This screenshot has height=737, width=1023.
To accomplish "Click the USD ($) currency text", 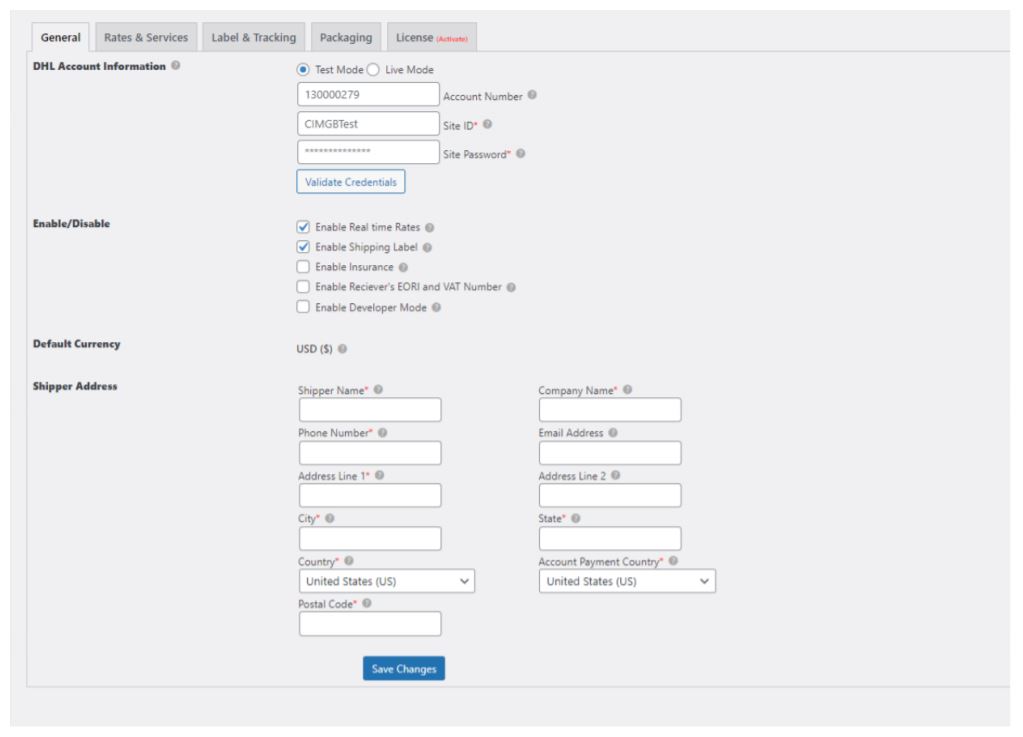I will (x=314, y=349).
